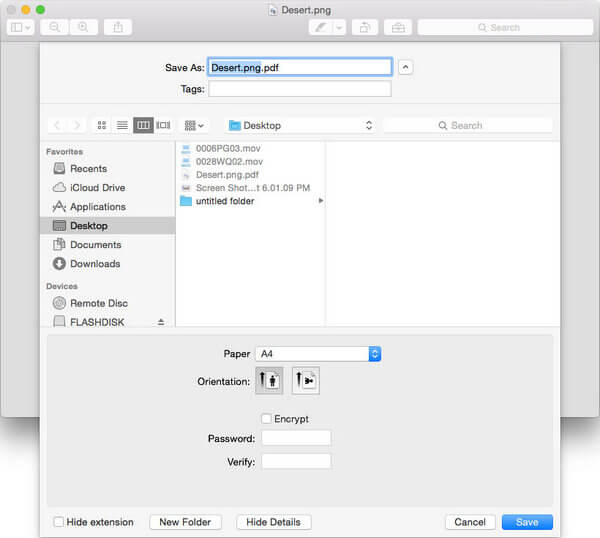Click the rotate icon in toolbar
This screenshot has width=600, height=538.
[x=366, y=27]
